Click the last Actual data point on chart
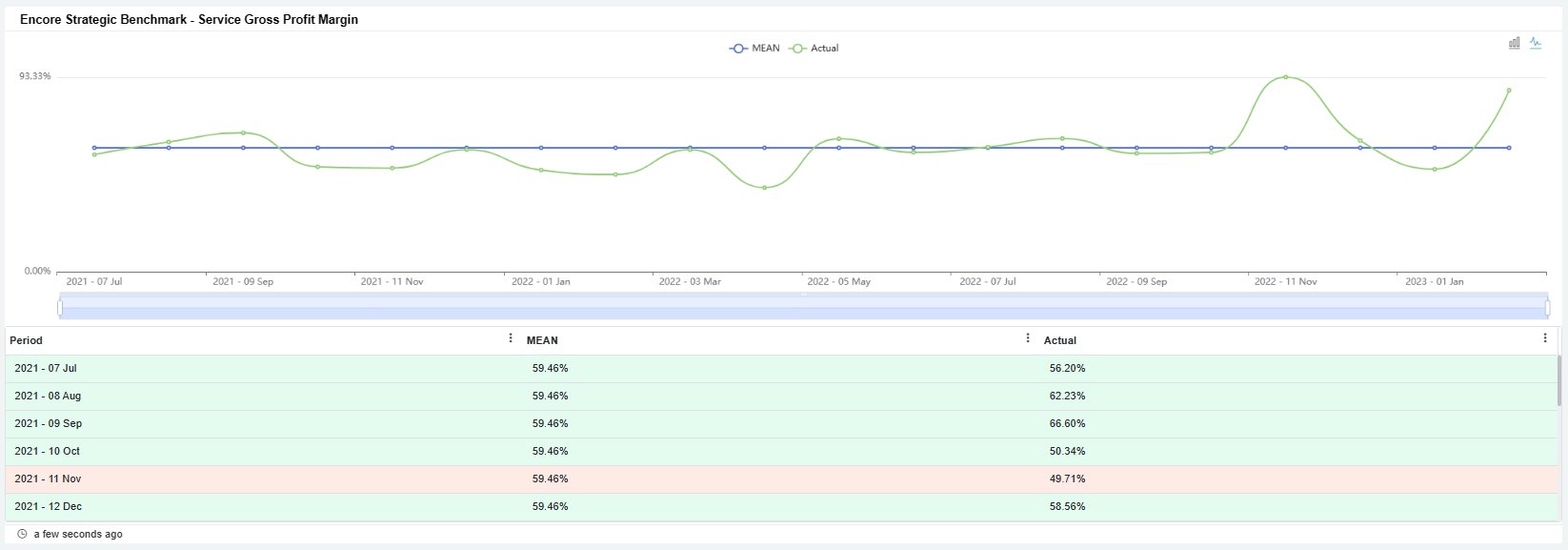 (1509, 91)
